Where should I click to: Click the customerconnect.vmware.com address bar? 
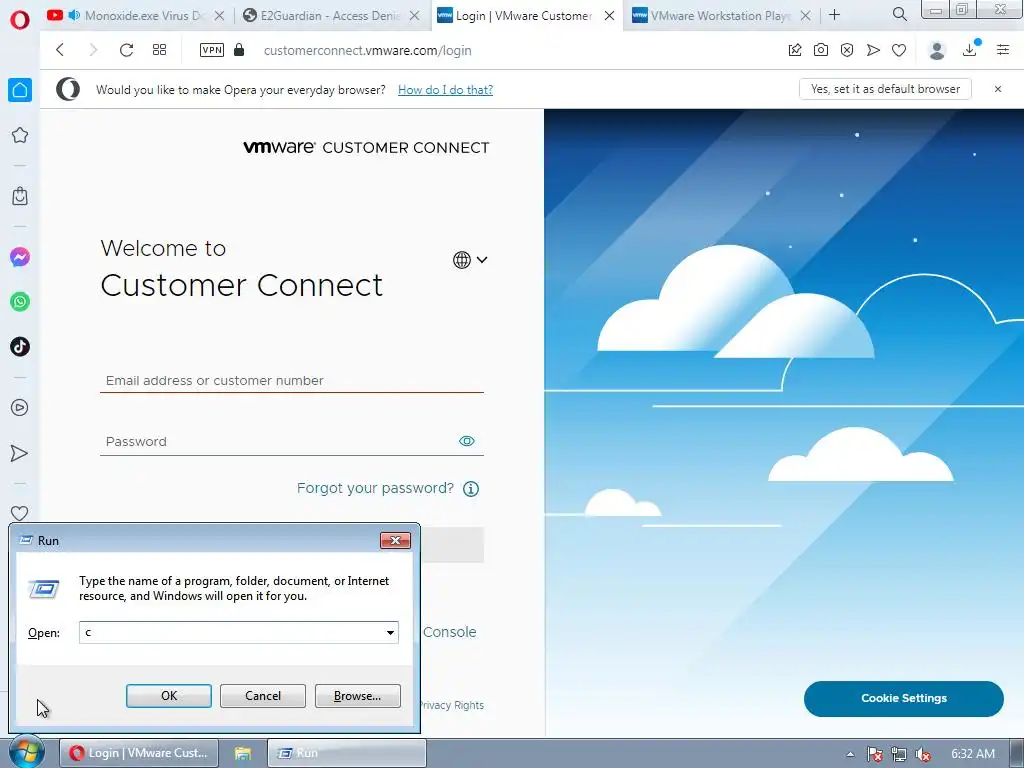coord(367,50)
